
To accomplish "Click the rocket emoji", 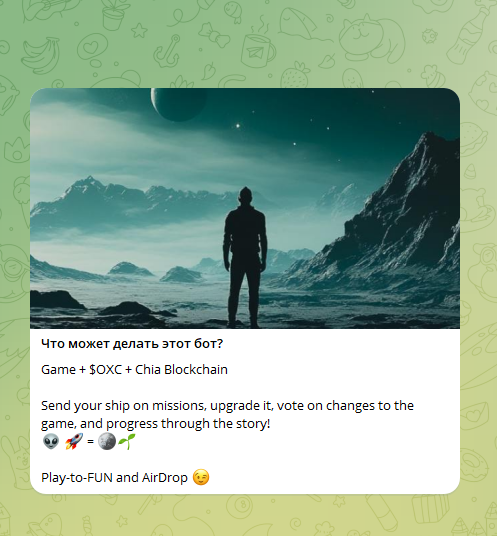I will tap(74, 441).
